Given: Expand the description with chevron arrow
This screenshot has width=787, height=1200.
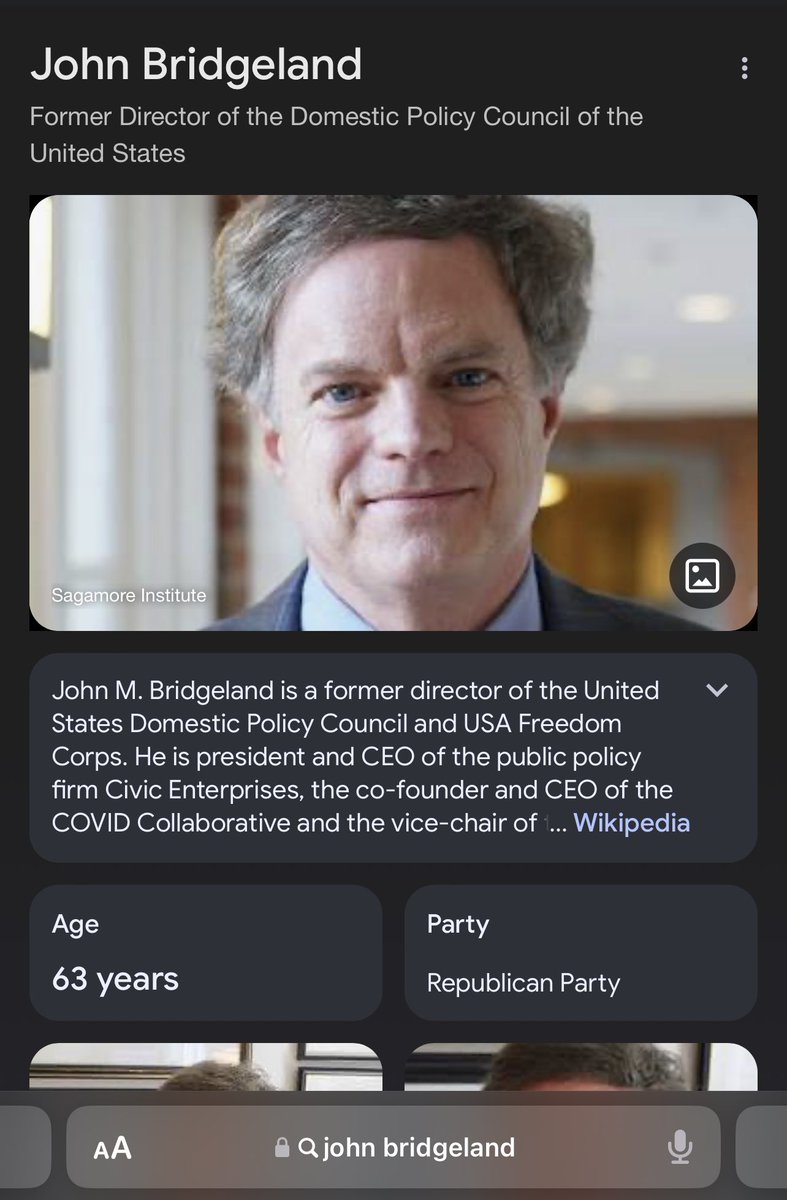Looking at the screenshot, I should [717, 690].
